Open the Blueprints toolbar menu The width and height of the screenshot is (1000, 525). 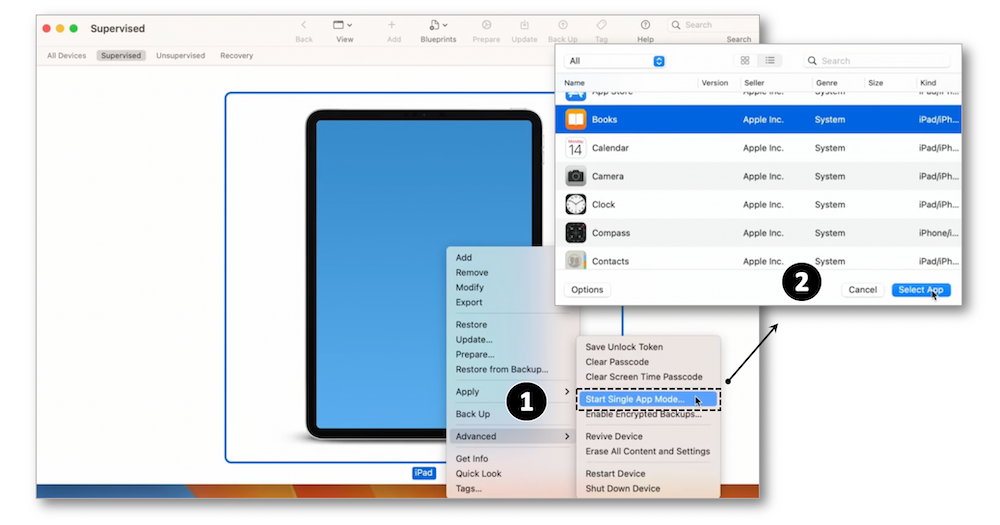click(x=438, y=25)
